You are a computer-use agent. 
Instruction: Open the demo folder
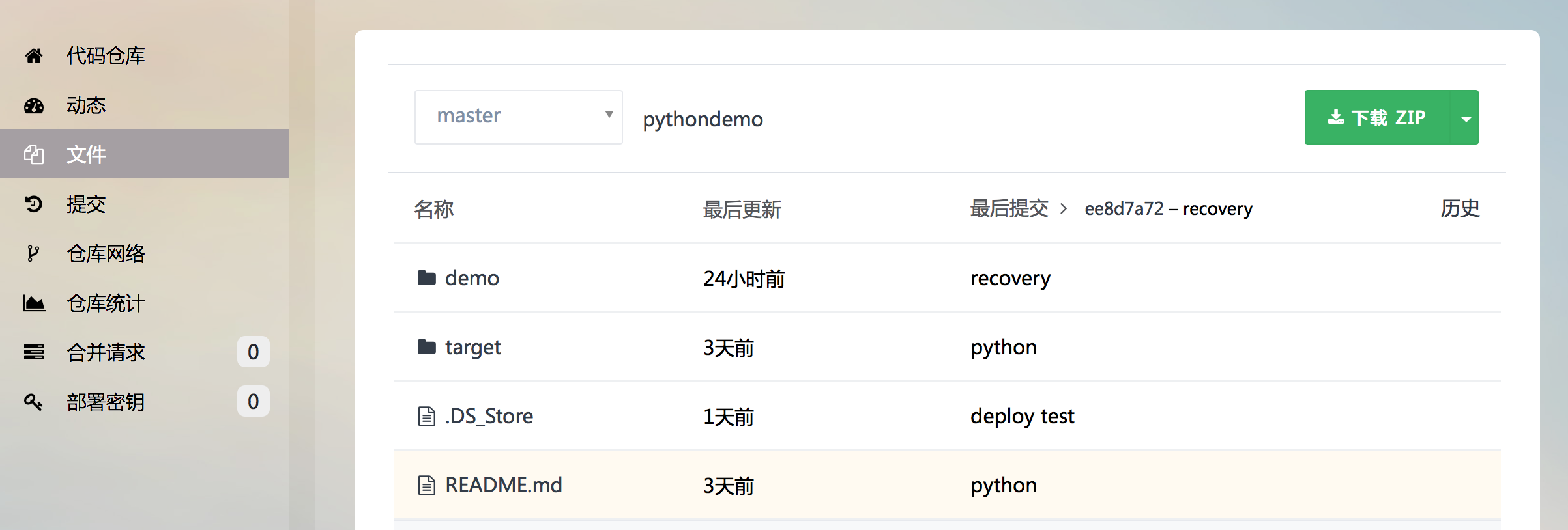pos(472,279)
